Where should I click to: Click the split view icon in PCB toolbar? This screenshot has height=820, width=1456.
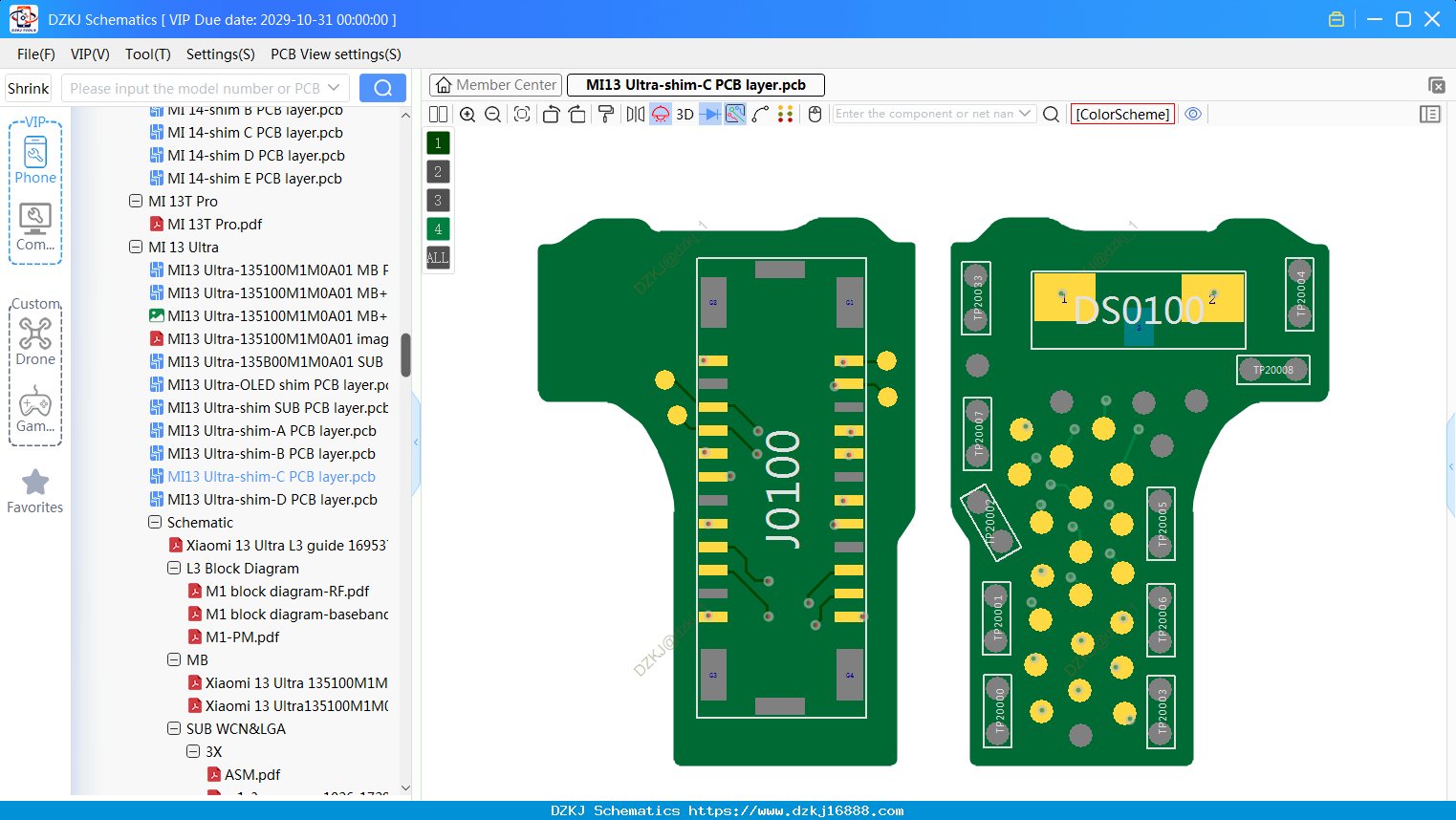[438, 115]
